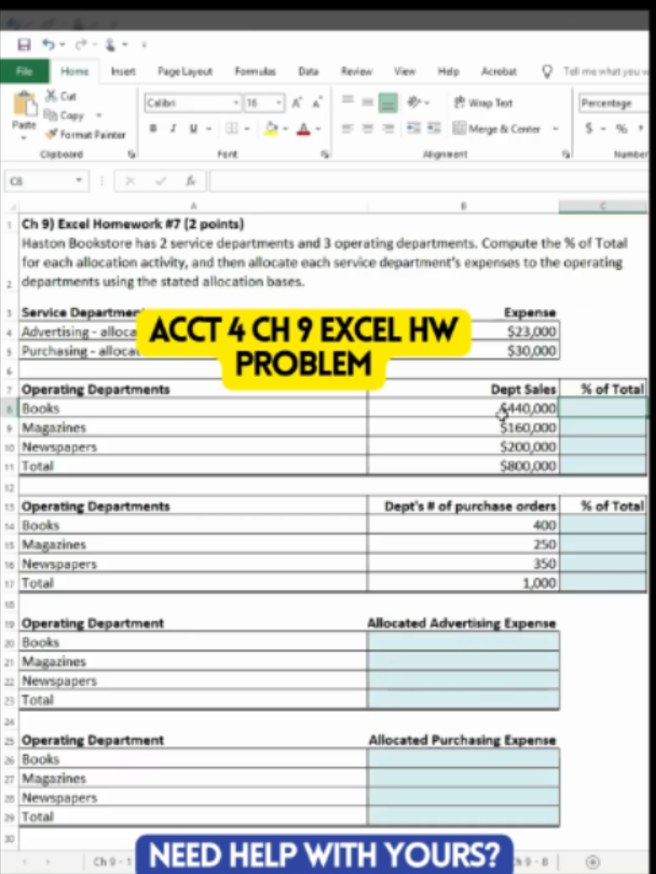Center text horizontally
This screenshot has width=656, height=874.
click(x=367, y=129)
